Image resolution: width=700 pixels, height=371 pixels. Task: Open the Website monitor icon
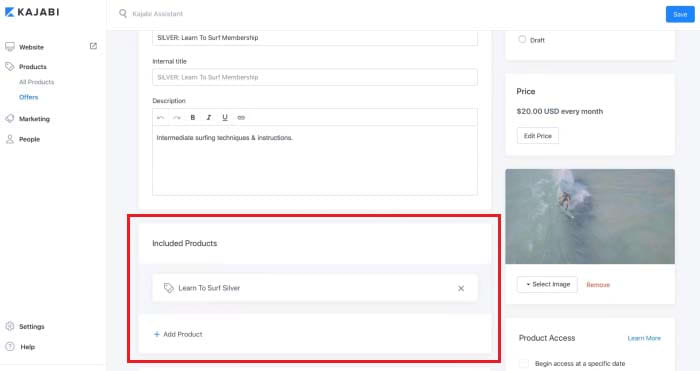click(10, 47)
